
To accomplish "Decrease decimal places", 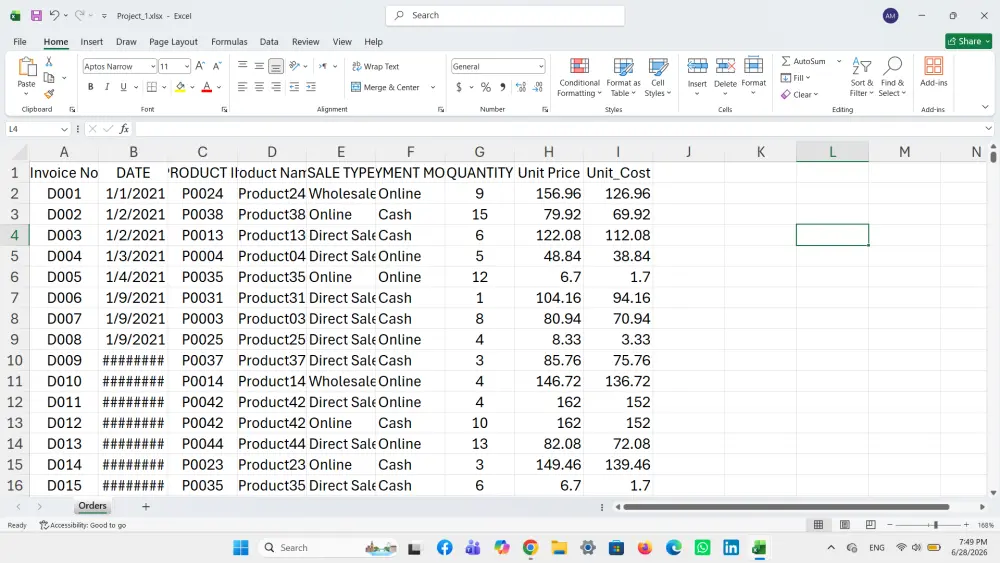I will pyautogui.click(x=538, y=87).
